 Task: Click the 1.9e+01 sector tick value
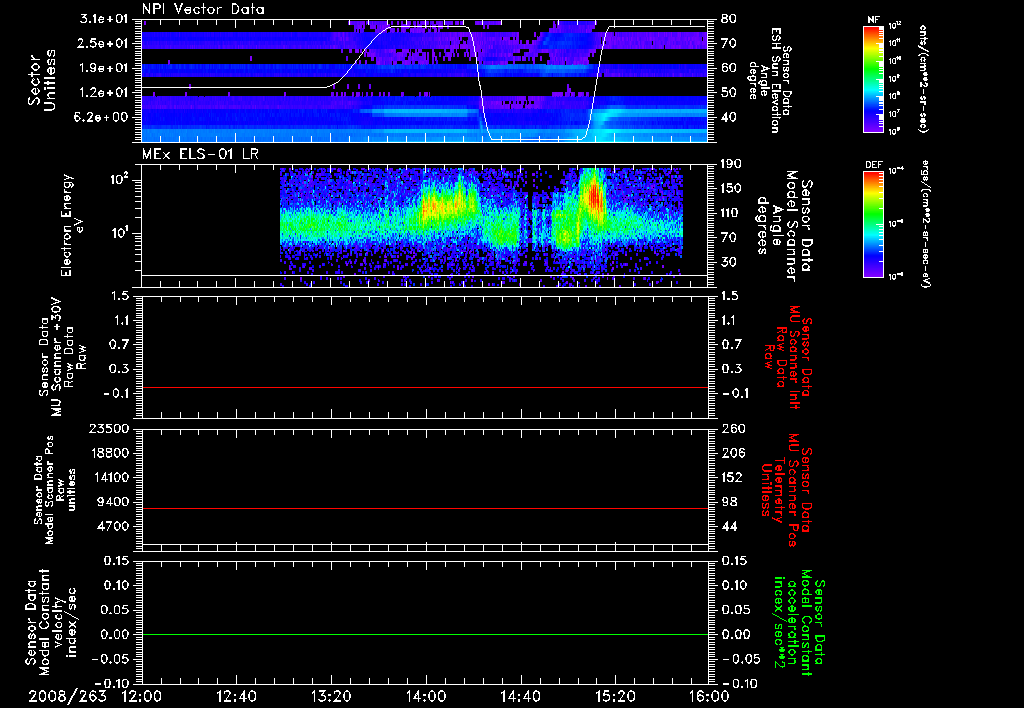[x=106, y=68]
